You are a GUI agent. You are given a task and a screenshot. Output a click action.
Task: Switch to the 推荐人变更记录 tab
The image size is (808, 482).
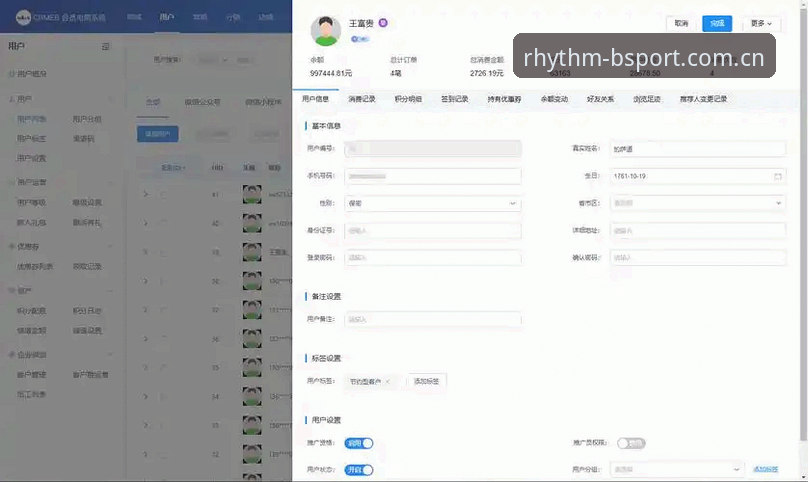pyautogui.click(x=703, y=99)
